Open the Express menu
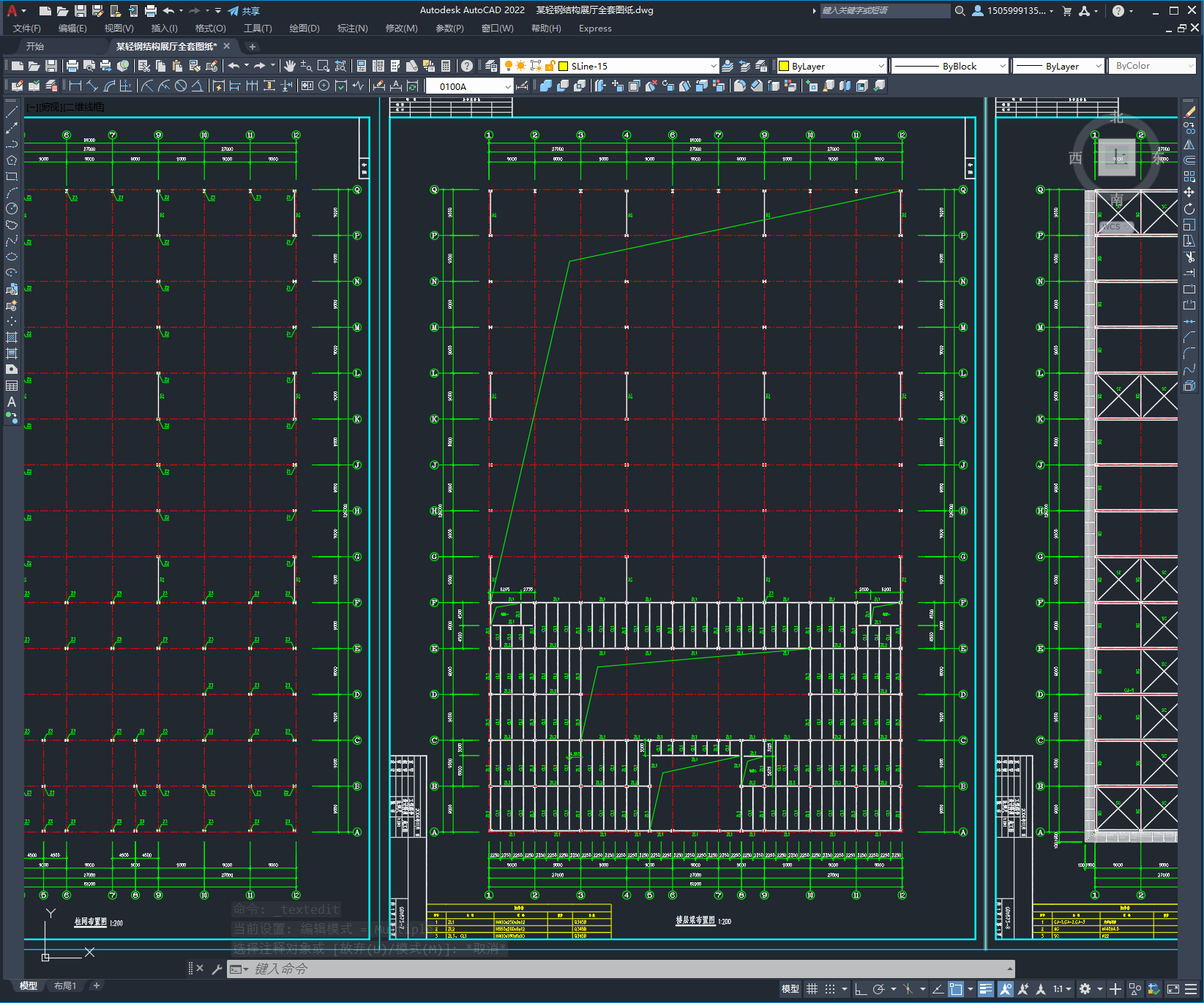Screen dimensions: 1204x1003 tap(595, 29)
